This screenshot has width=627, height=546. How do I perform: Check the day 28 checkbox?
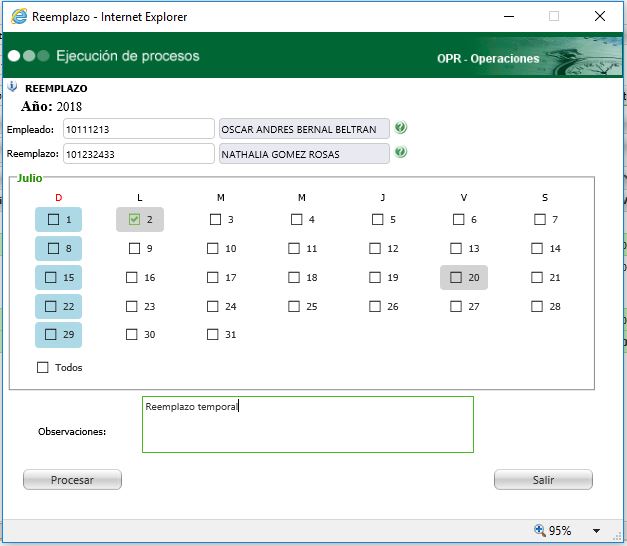pos(537,306)
